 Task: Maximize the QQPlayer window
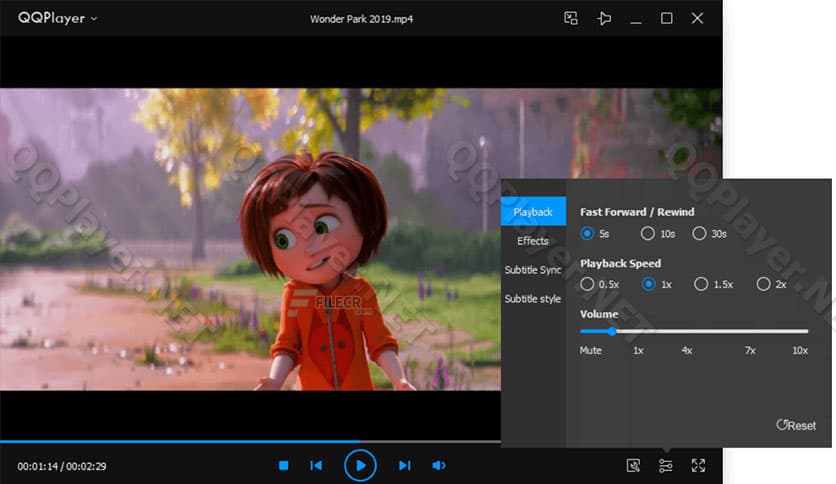click(666, 18)
